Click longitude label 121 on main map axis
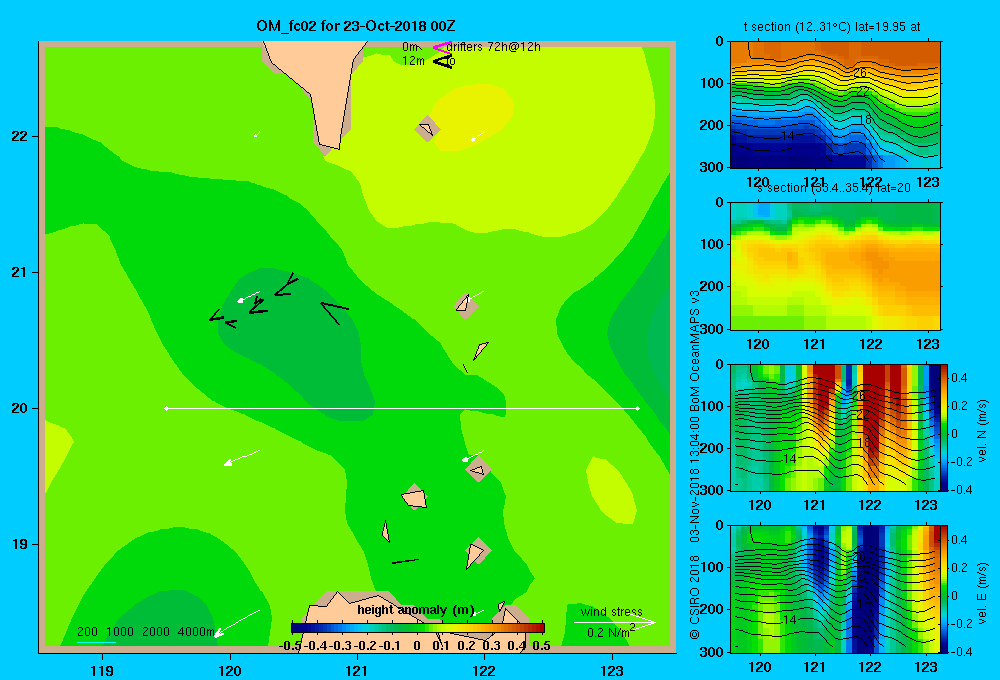1000x680 pixels. tap(357, 670)
